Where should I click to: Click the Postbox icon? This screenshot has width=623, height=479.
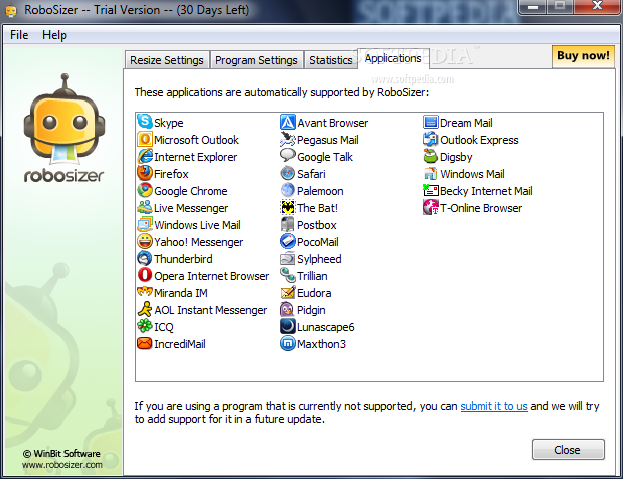(288, 224)
